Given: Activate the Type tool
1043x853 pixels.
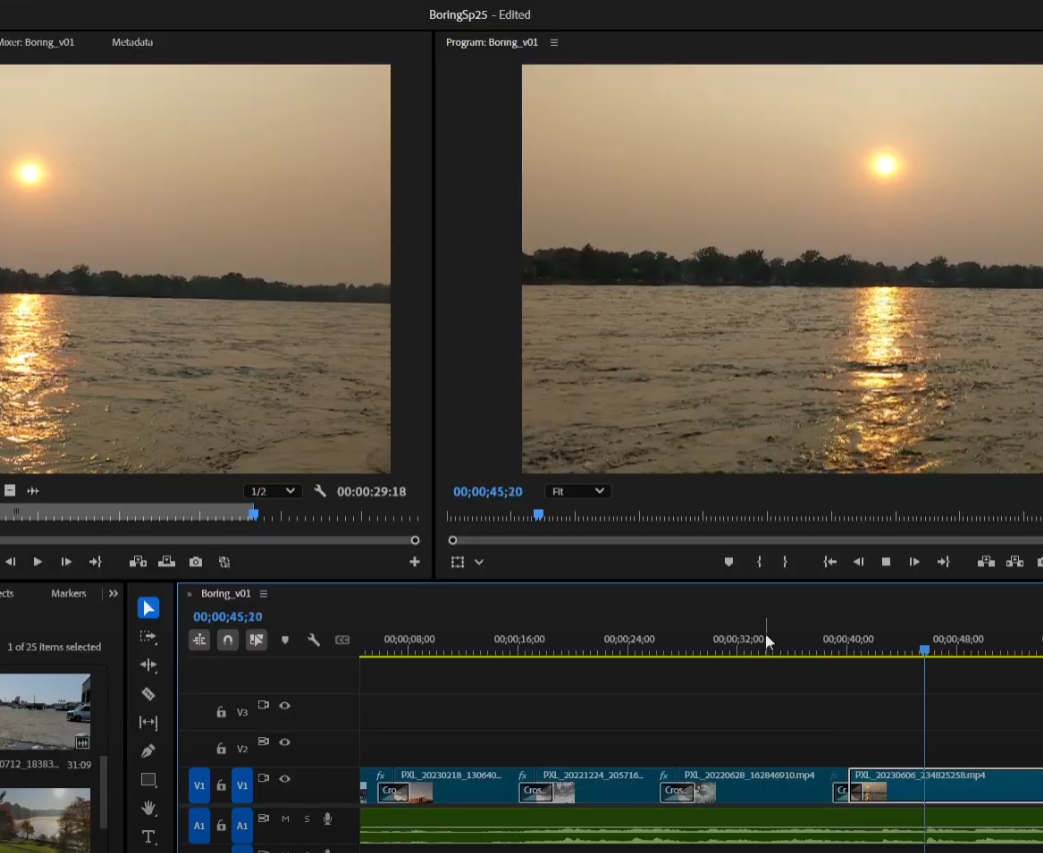Looking at the screenshot, I should [148, 836].
